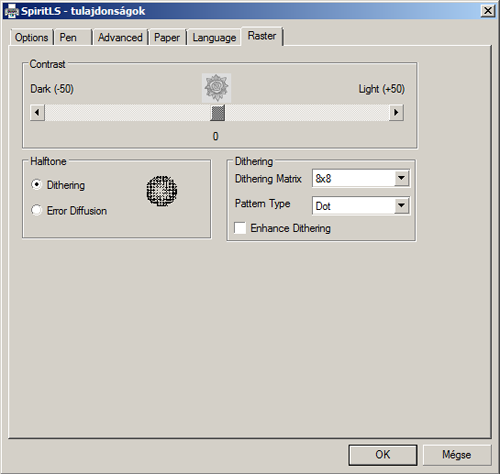Viewport: 500px width, 474px height.
Task: Click the Dot pattern type combo box
Action: click(361, 206)
